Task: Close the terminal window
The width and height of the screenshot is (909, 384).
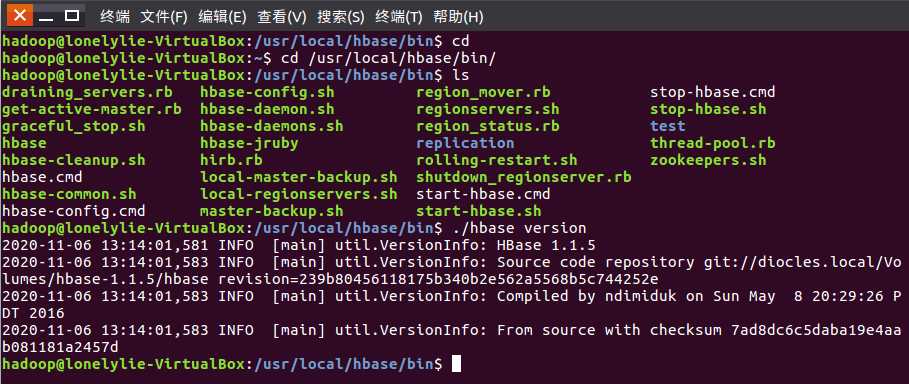Action: pos(20,16)
